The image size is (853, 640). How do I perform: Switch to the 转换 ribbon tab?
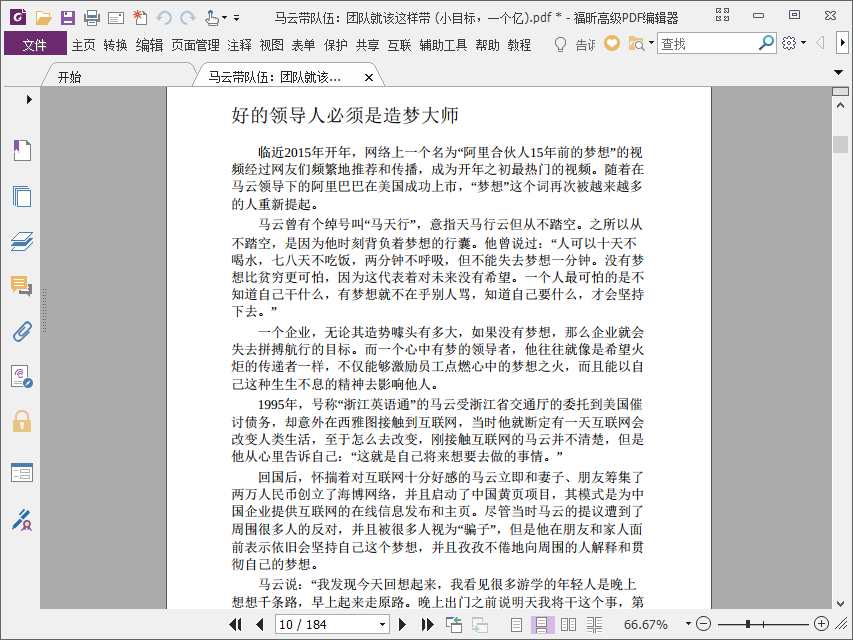tap(115, 45)
